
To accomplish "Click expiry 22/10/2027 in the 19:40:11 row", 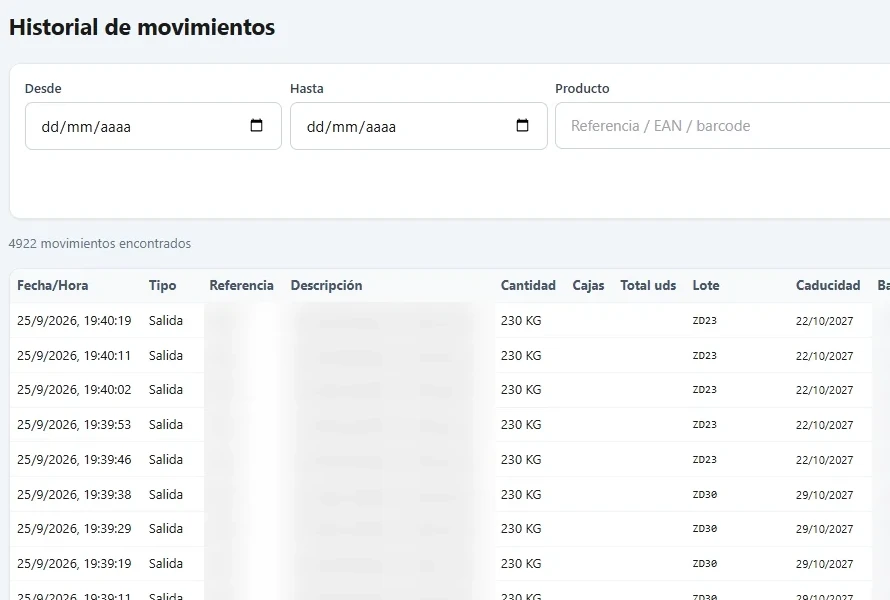I will coord(824,356).
